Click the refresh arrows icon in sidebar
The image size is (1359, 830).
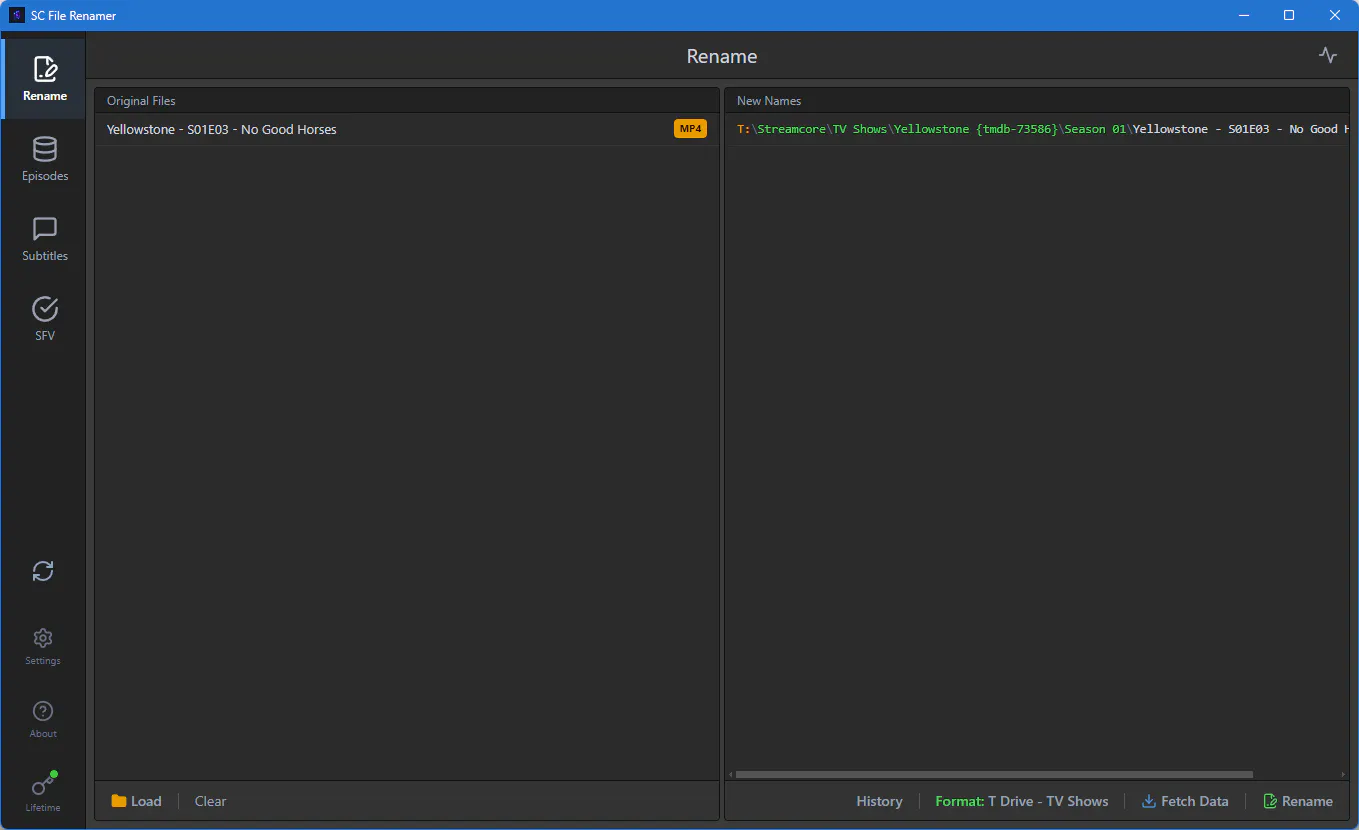click(x=43, y=571)
